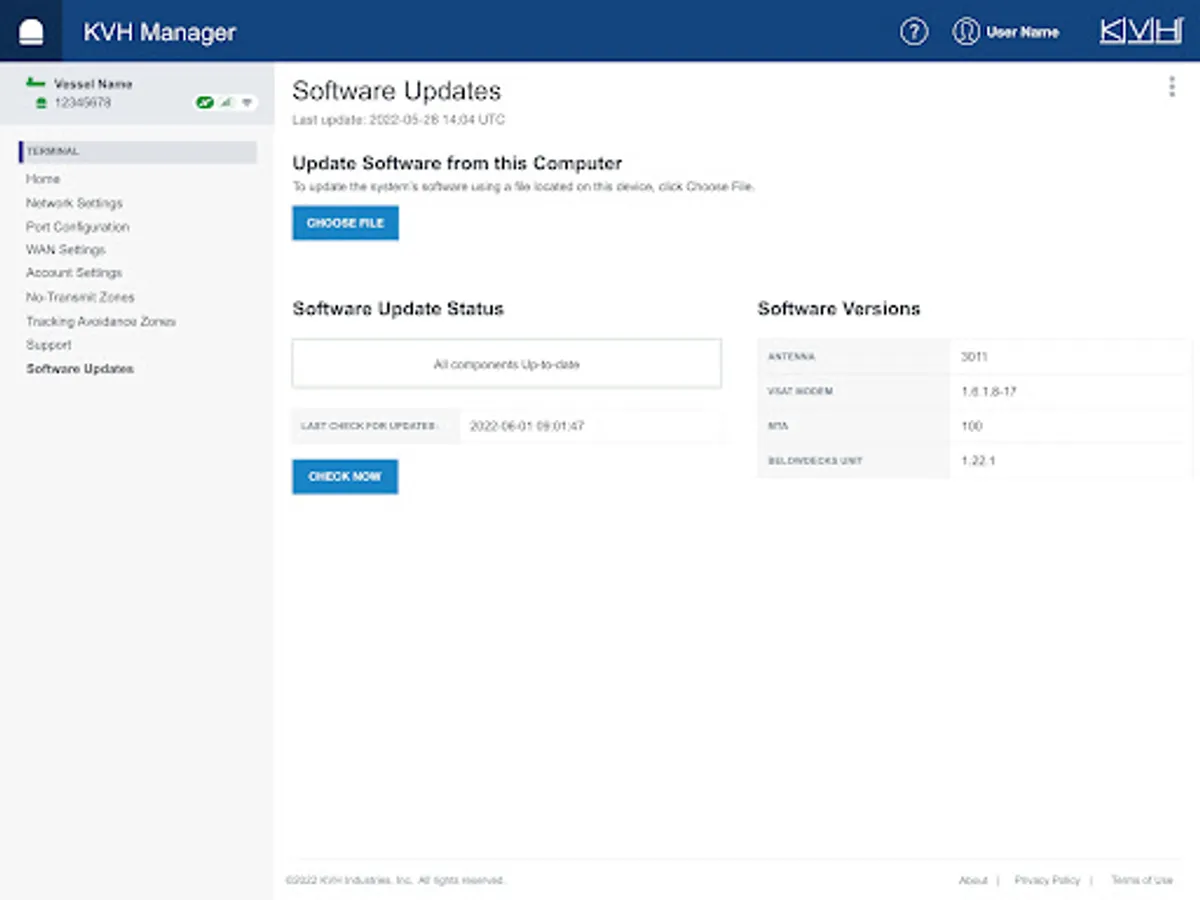Click the VSAT MODEM row label
This screenshot has width=1200, height=900.
coord(800,391)
